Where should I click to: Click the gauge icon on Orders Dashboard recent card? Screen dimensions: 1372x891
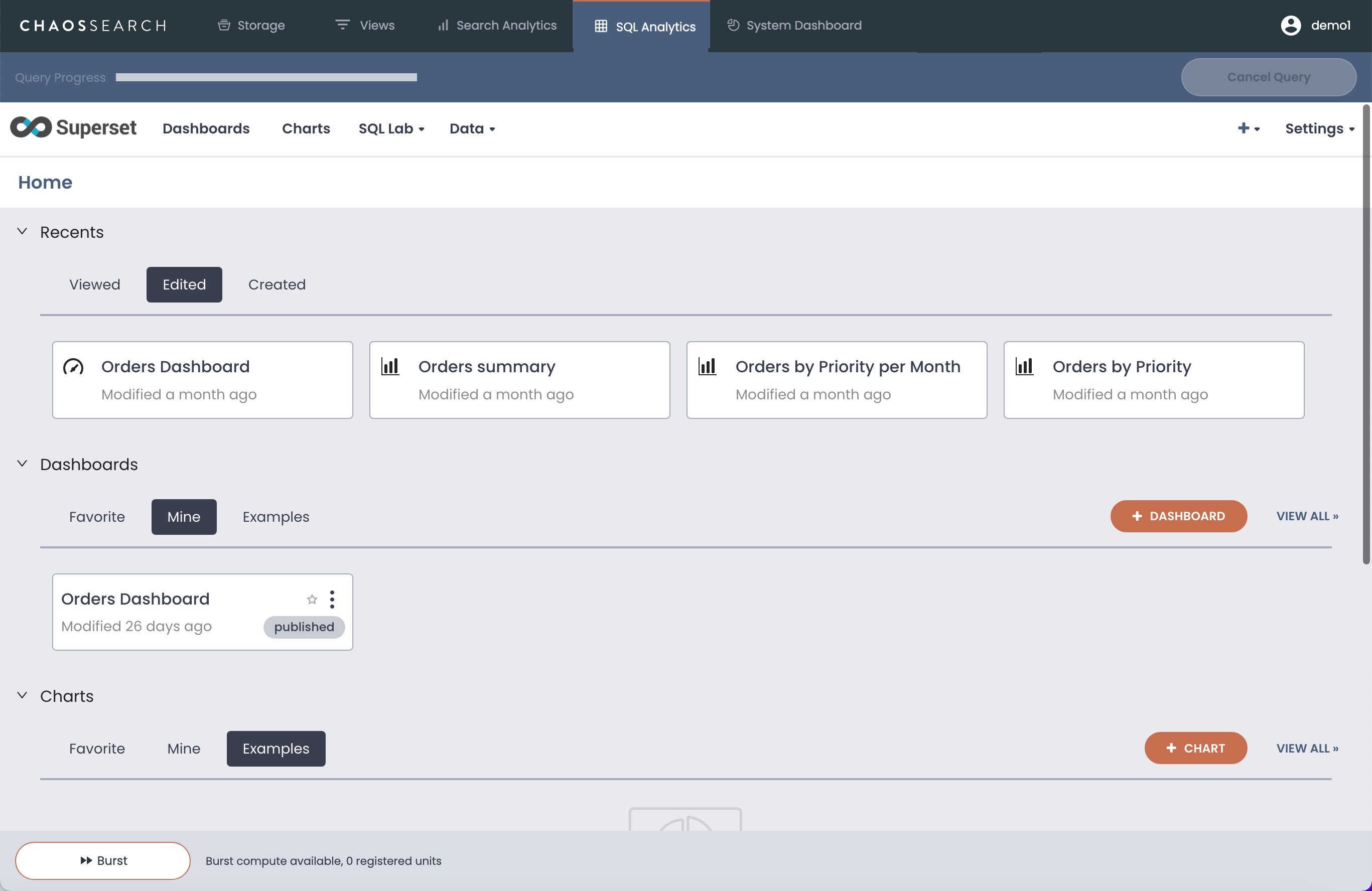click(x=73, y=367)
